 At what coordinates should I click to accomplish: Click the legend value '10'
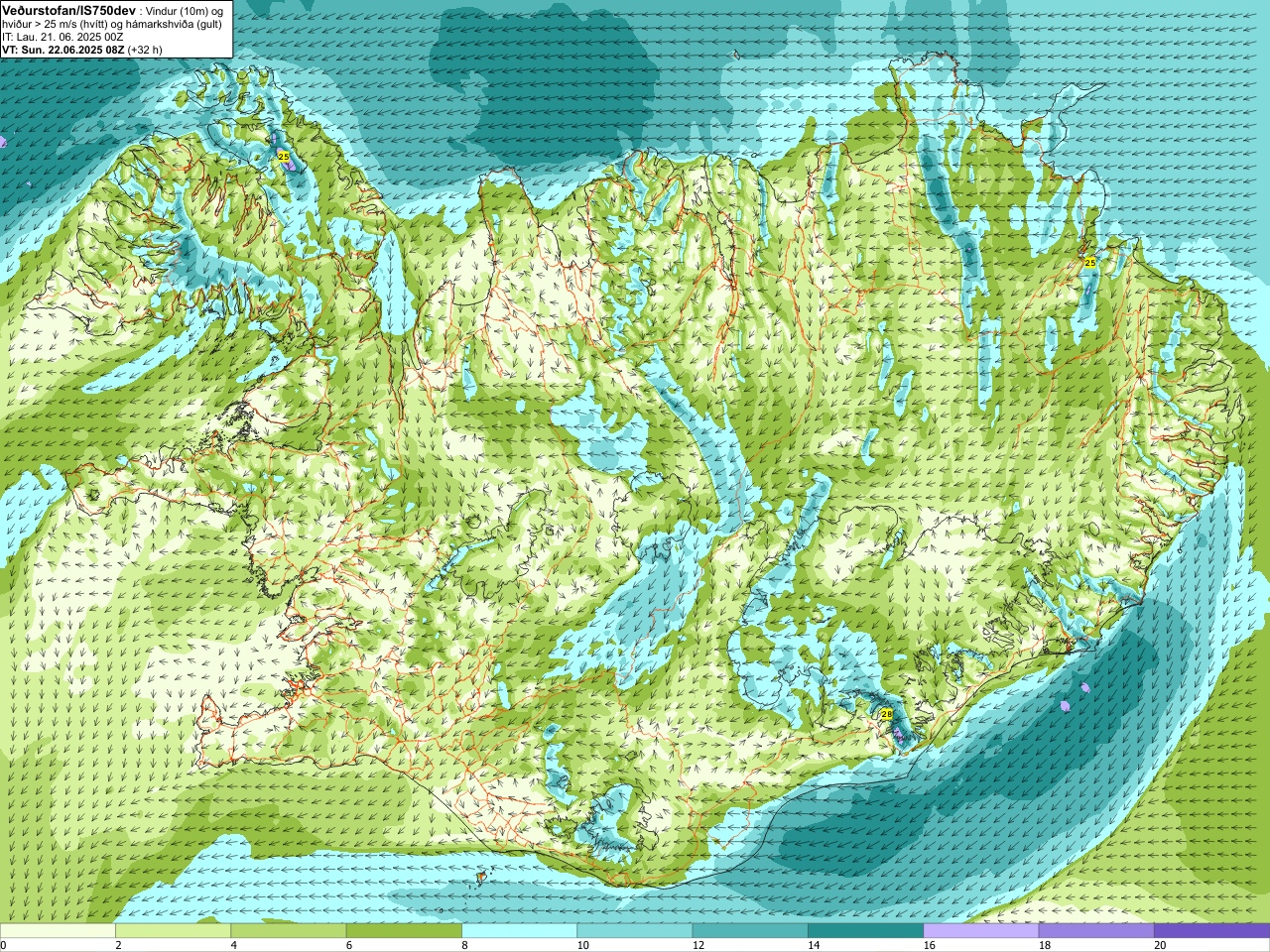point(582,945)
